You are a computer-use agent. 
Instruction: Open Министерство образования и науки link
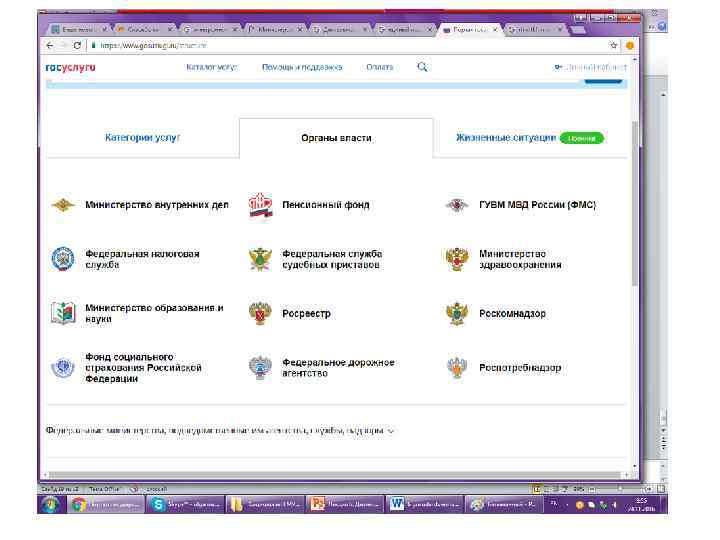[154, 313]
